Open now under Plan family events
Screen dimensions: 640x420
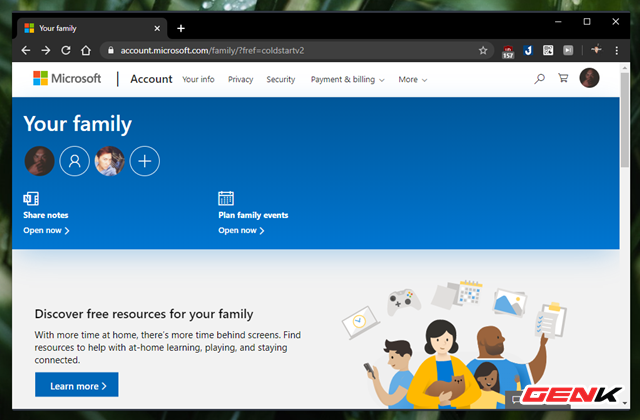click(241, 231)
